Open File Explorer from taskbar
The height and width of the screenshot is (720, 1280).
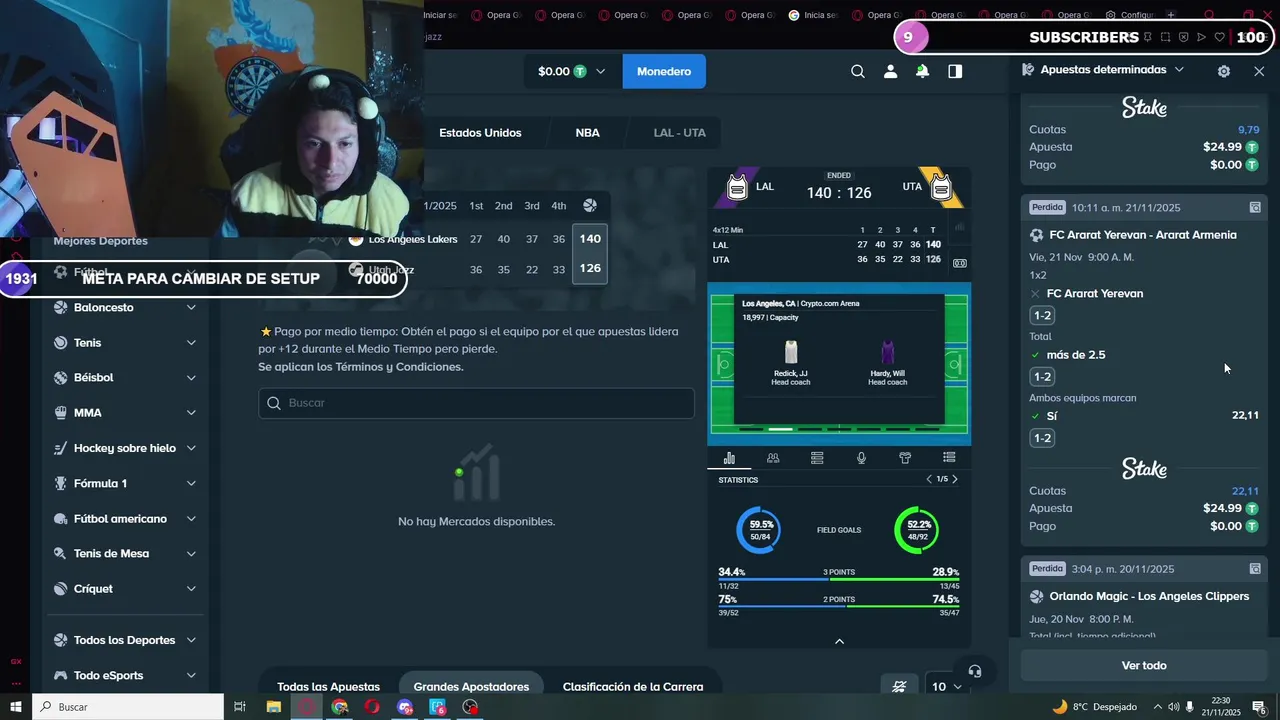[273, 707]
